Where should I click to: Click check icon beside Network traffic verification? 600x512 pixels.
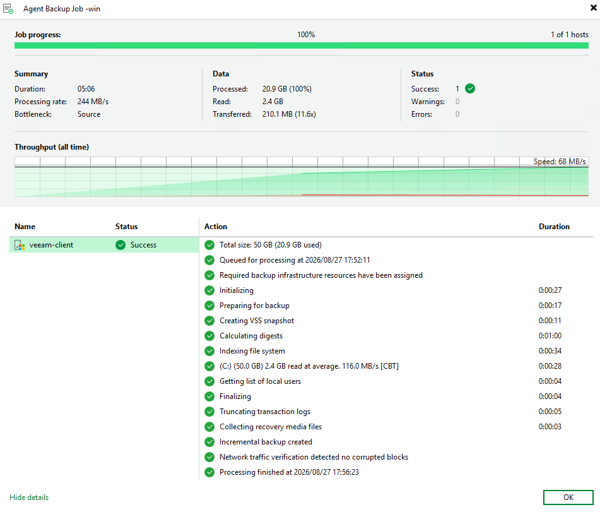click(209, 457)
